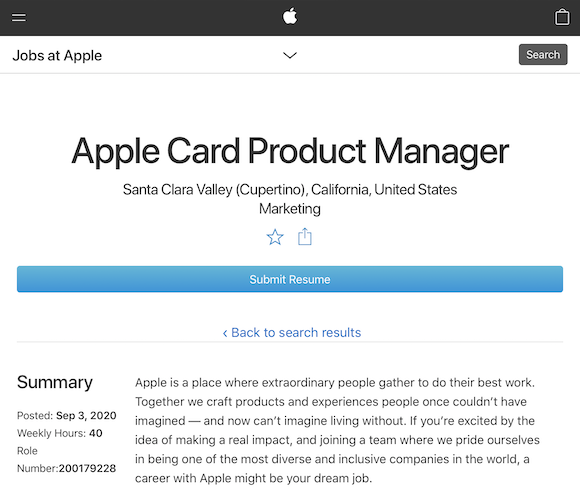Click the Summary heading
The image size is (580, 492).
55,382
